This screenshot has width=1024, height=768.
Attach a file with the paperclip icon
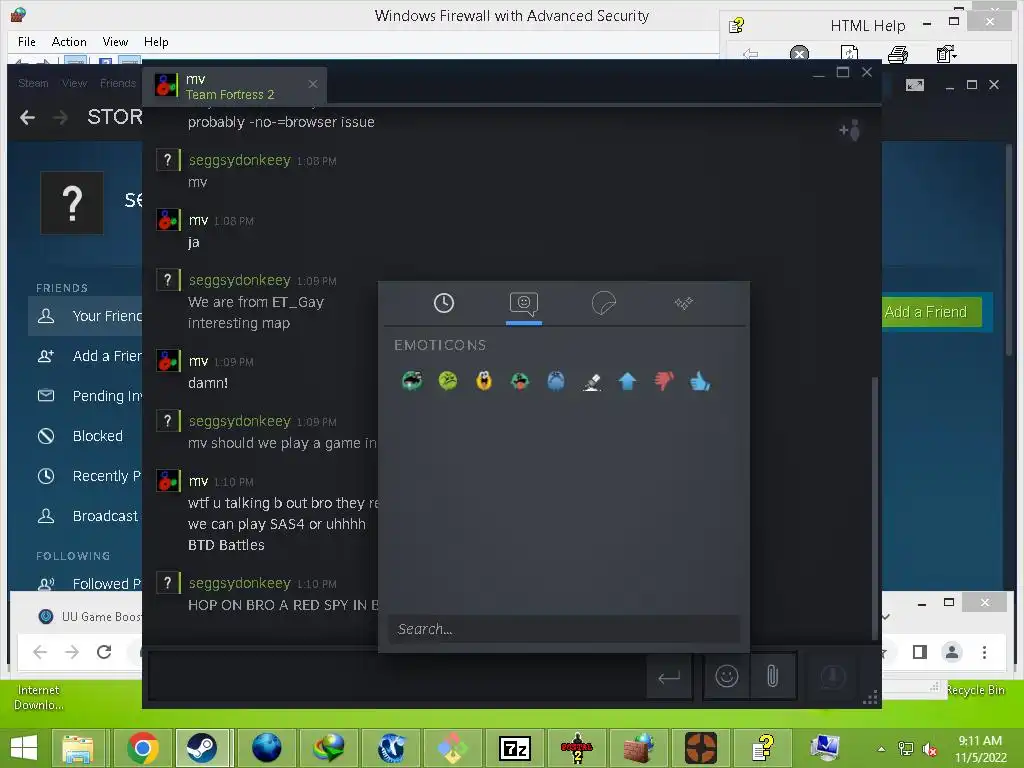click(772, 676)
